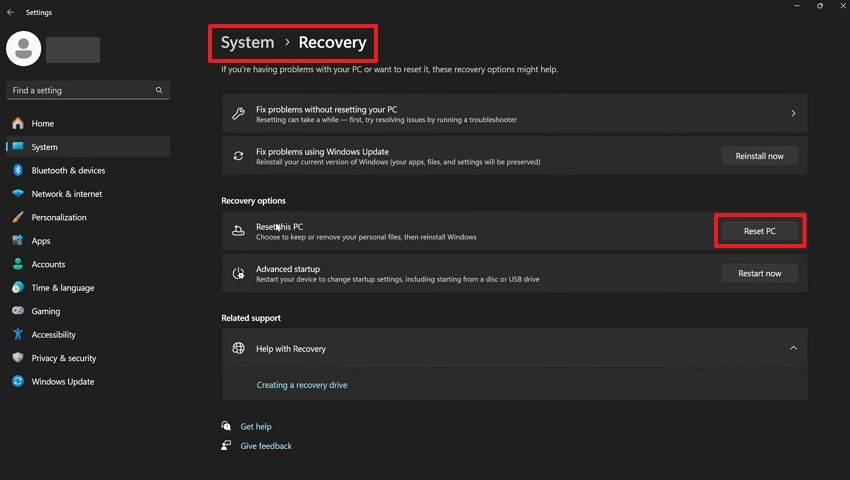Open Creating a recovery drive link

pyautogui.click(x=302, y=385)
